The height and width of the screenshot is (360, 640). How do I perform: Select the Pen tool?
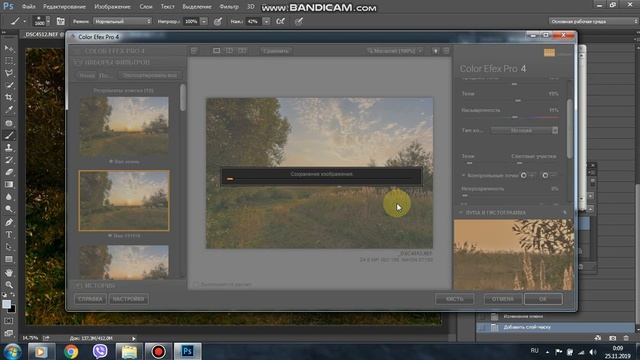(9, 222)
